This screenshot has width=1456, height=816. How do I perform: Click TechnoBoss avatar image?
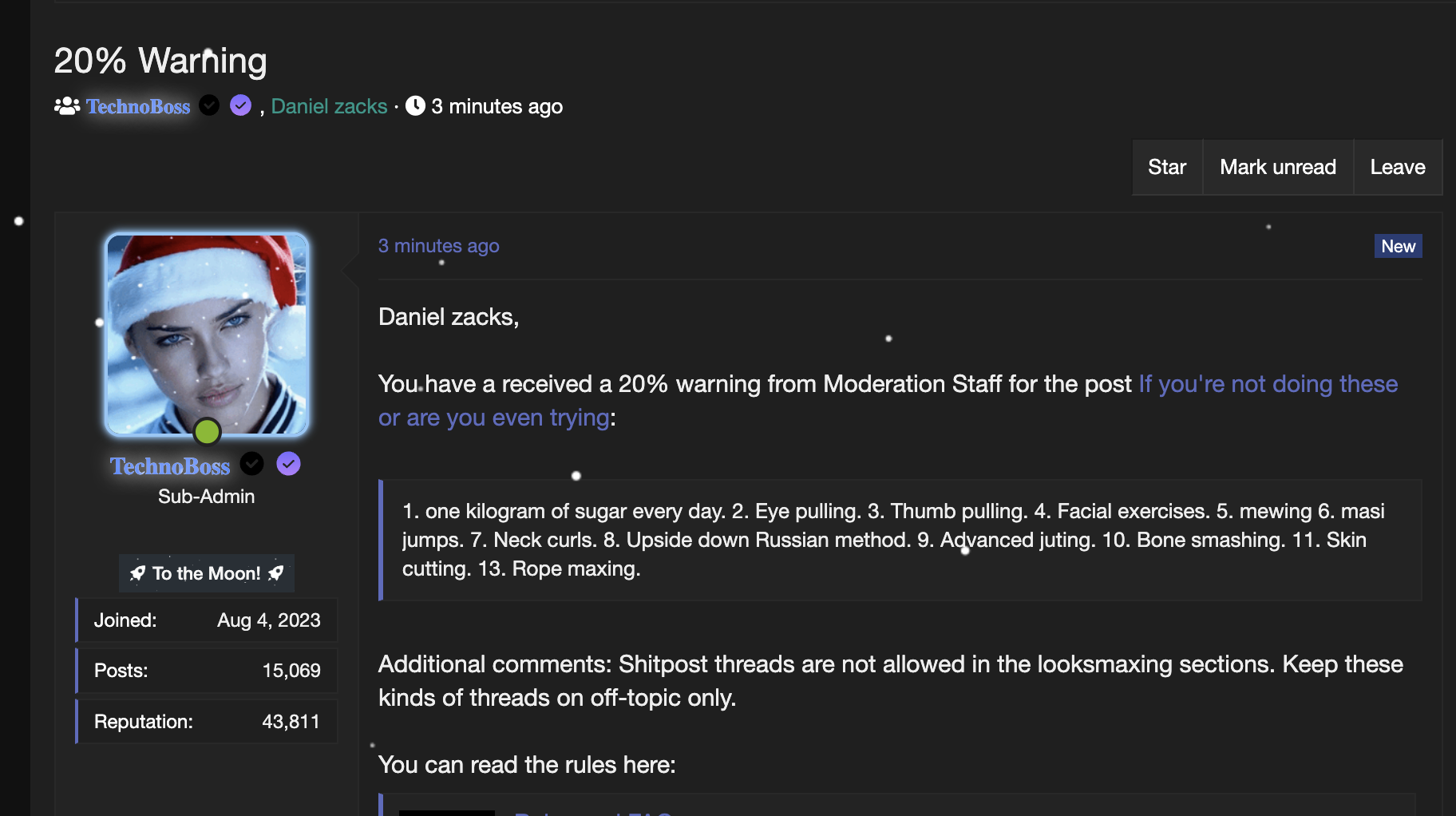pyautogui.click(x=207, y=334)
